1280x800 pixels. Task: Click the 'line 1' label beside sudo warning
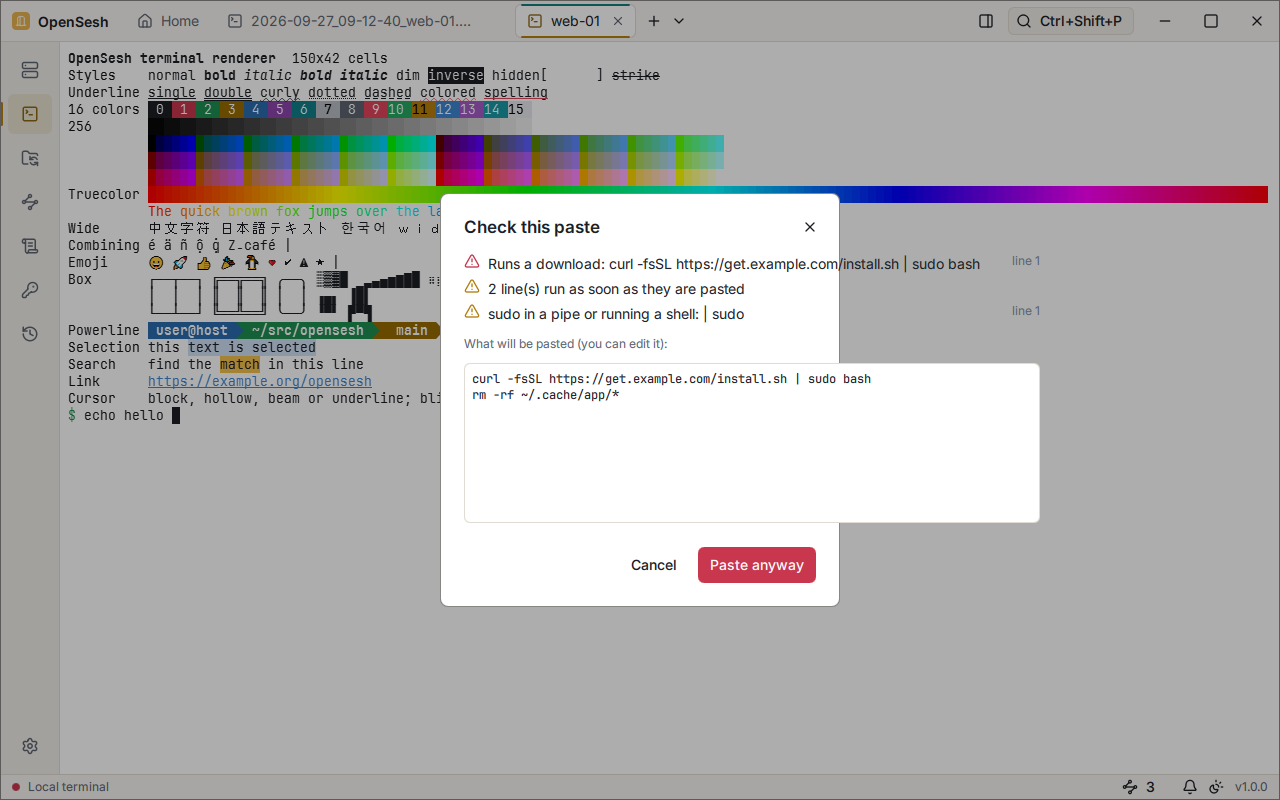(1026, 311)
